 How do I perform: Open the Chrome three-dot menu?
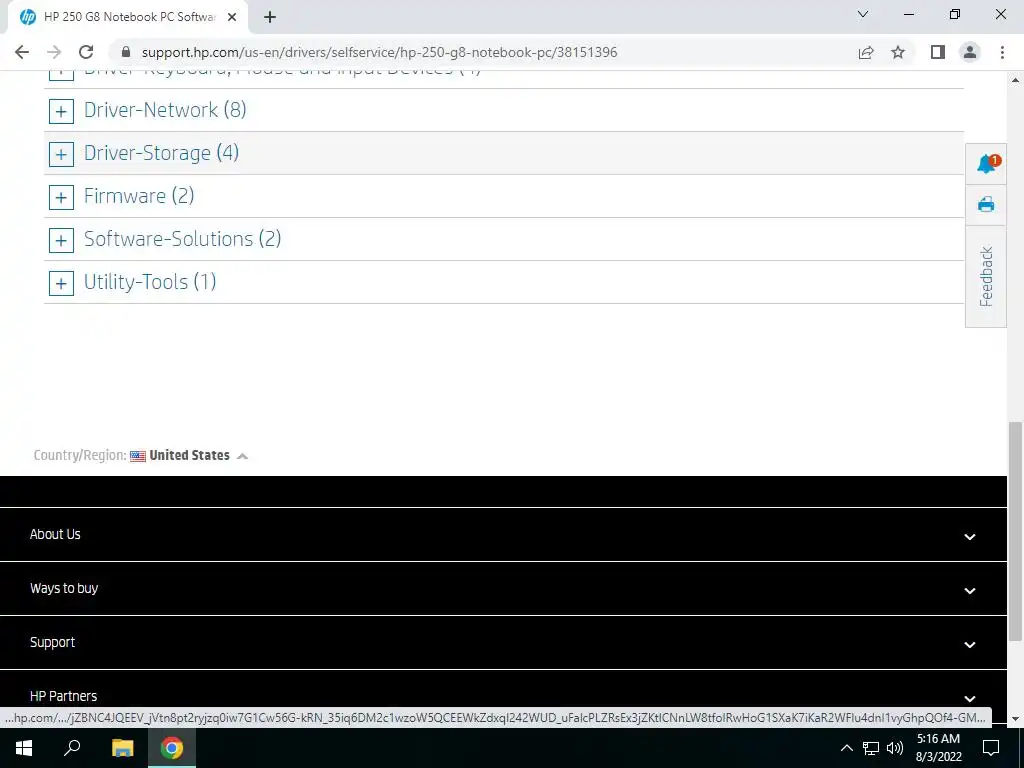tap(1002, 52)
